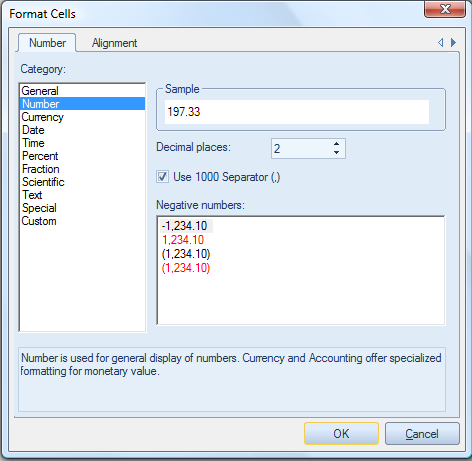472x461 pixels.
Task: Confirm with the OK button
Action: pos(341,434)
